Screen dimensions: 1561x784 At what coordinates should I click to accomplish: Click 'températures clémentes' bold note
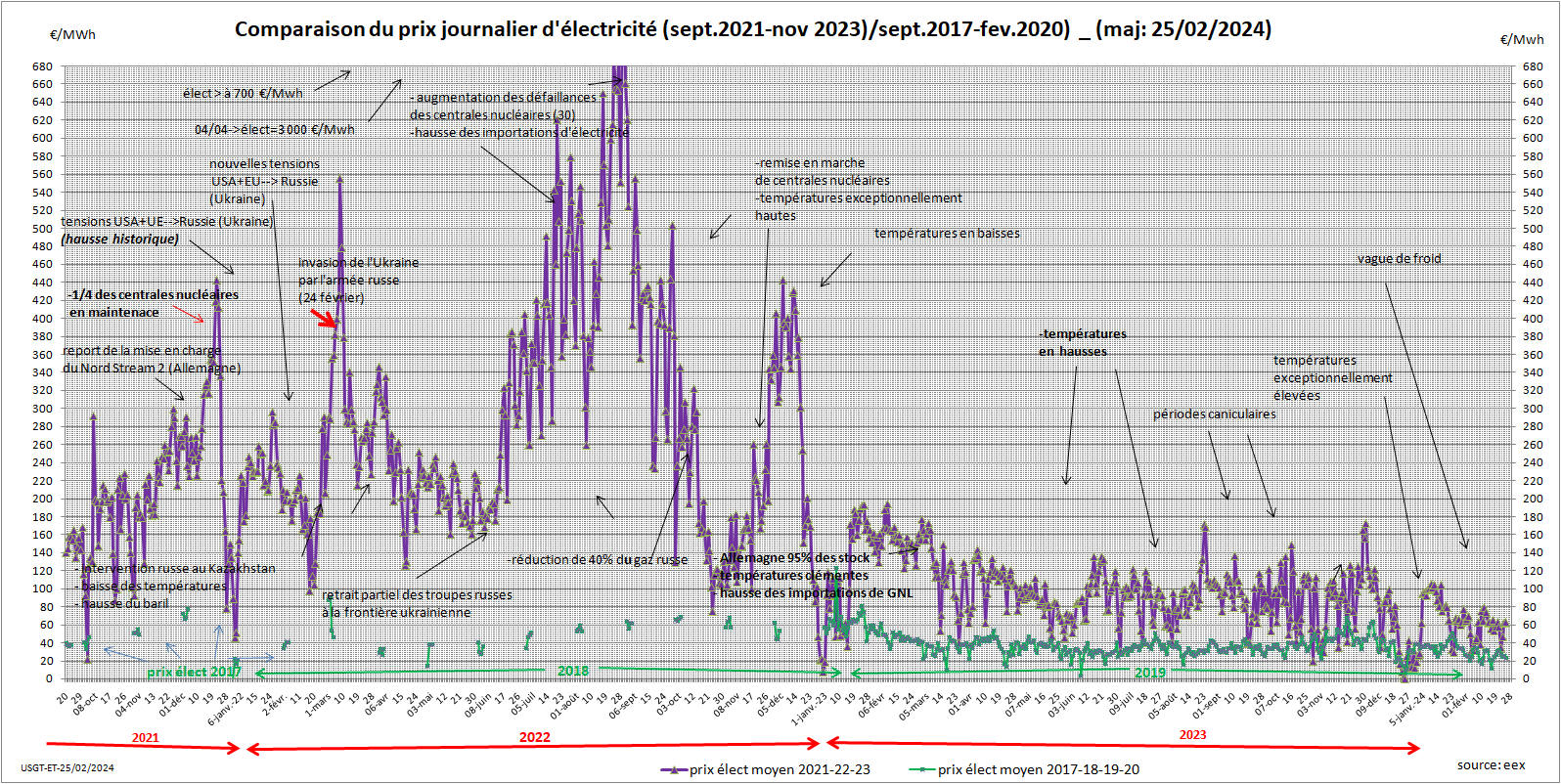pyautogui.click(x=794, y=576)
